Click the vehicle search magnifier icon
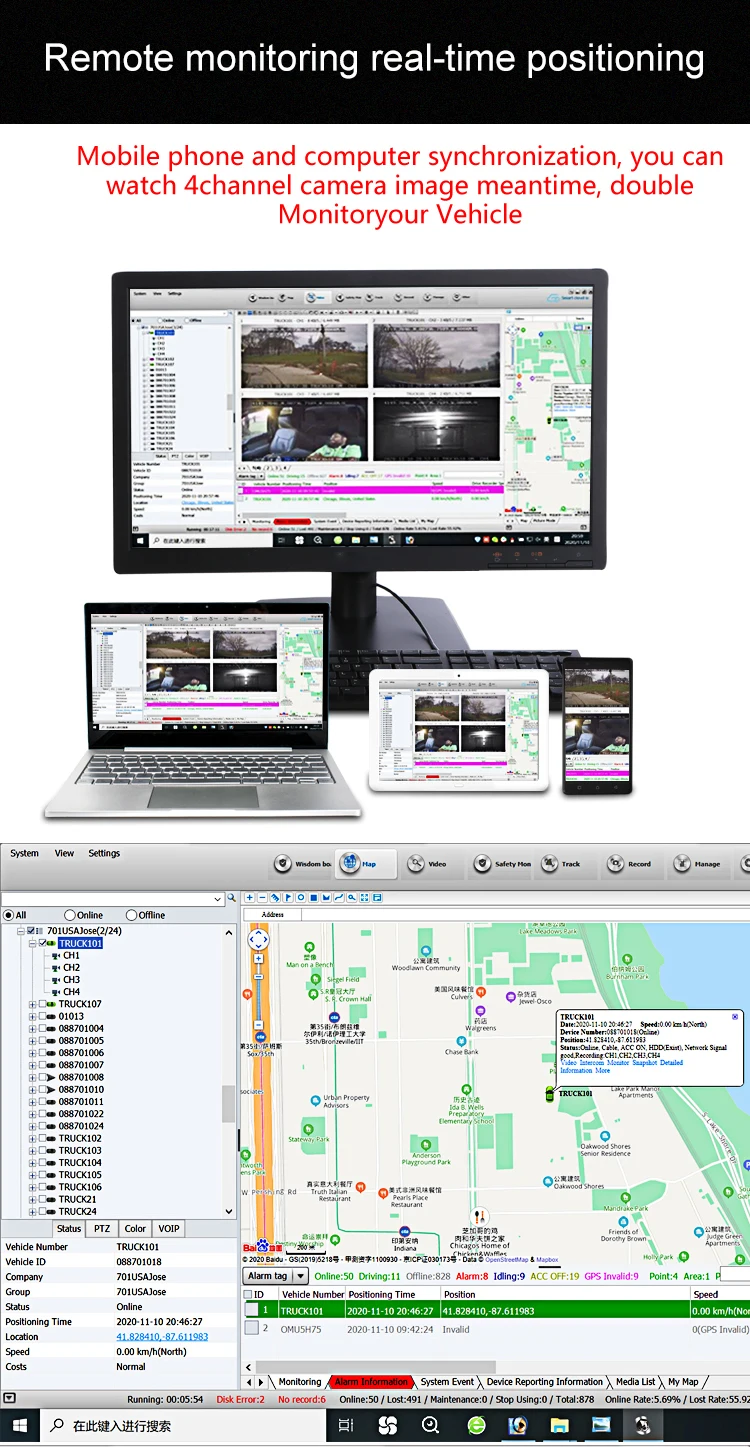The width and height of the screenshot is (750, 1447). [x=232, y=899]
